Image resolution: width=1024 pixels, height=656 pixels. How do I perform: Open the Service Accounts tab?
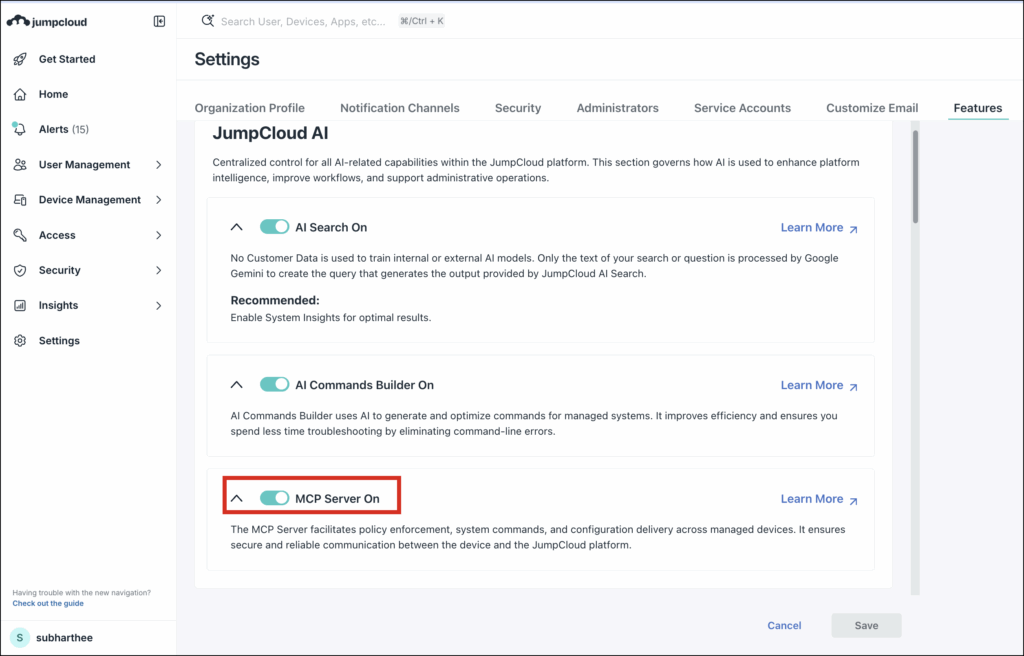[x=742, y=108]
